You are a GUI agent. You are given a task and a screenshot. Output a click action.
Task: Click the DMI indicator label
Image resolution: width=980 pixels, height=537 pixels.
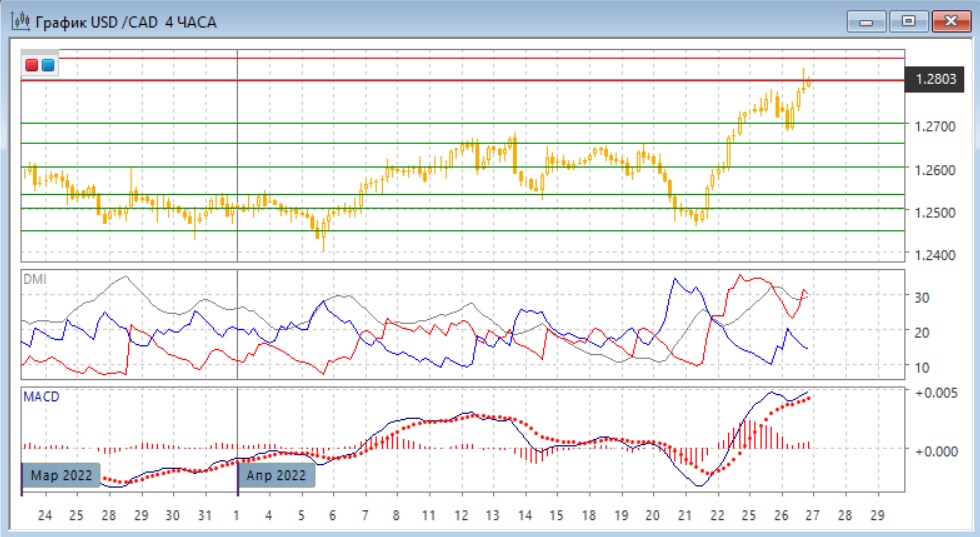pos(34,279)
